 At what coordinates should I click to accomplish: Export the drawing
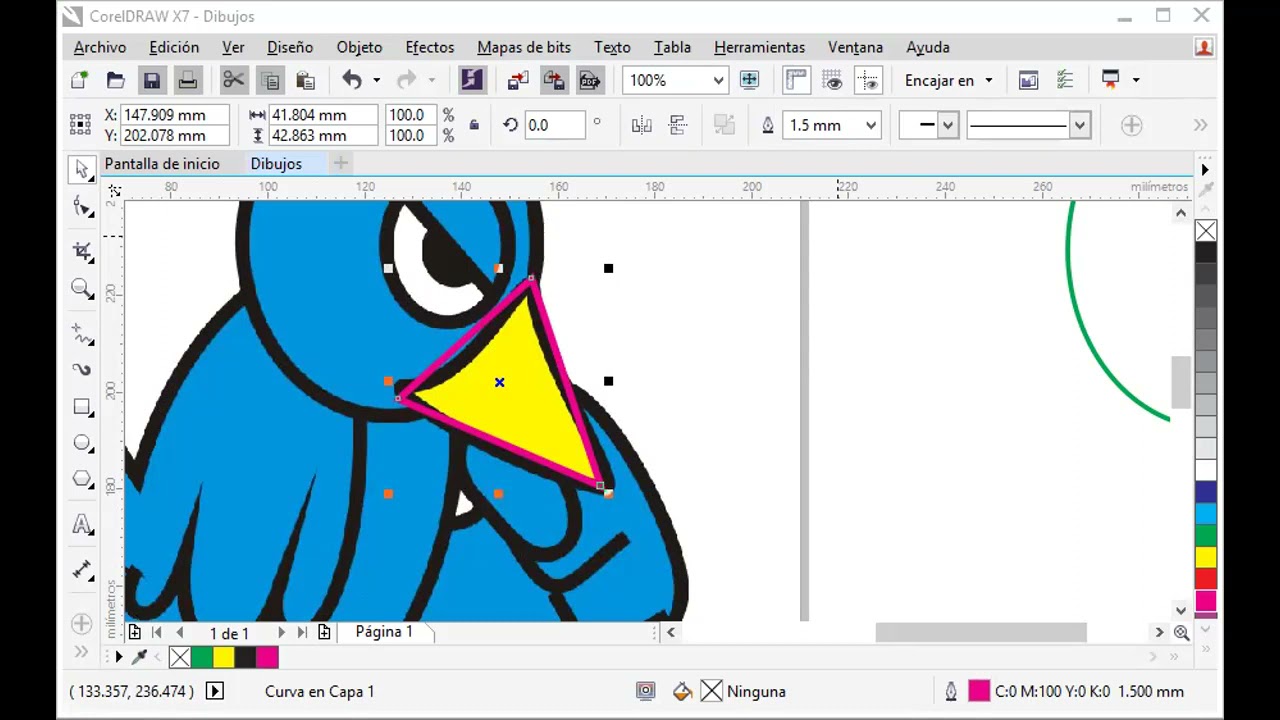(x=554, y=80)
